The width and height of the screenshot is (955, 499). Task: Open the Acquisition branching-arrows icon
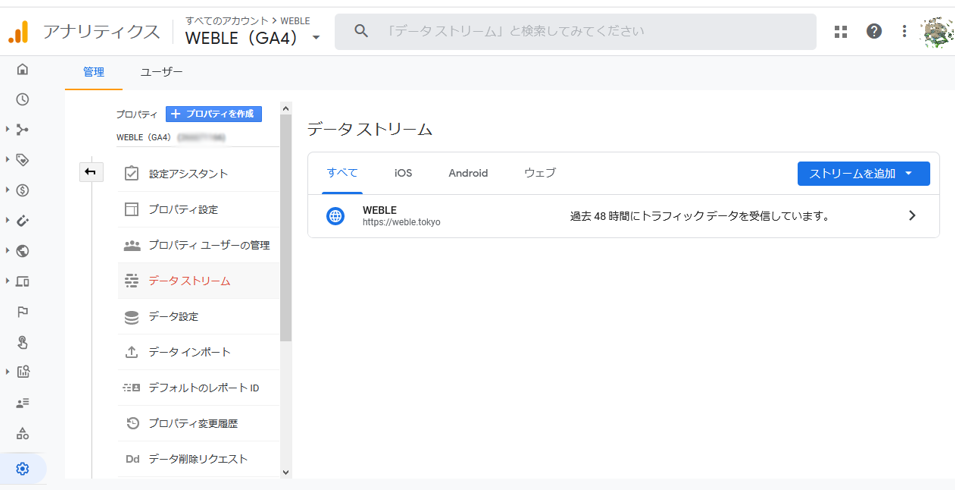pos(23,130)
